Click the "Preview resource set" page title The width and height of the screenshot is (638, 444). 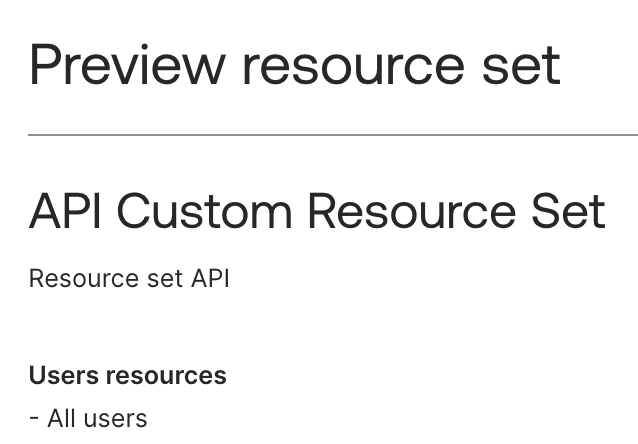click(294, 64)
